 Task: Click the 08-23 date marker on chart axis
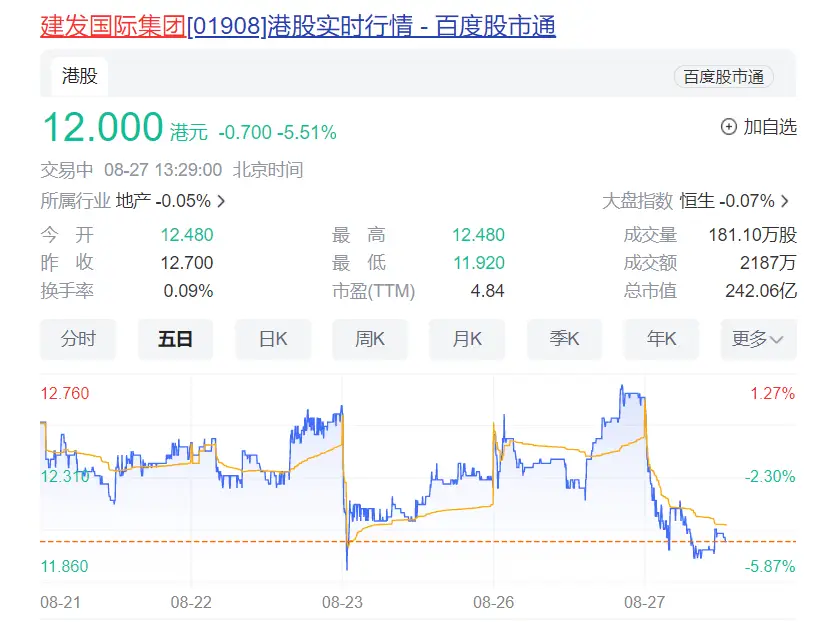[343, 603]
